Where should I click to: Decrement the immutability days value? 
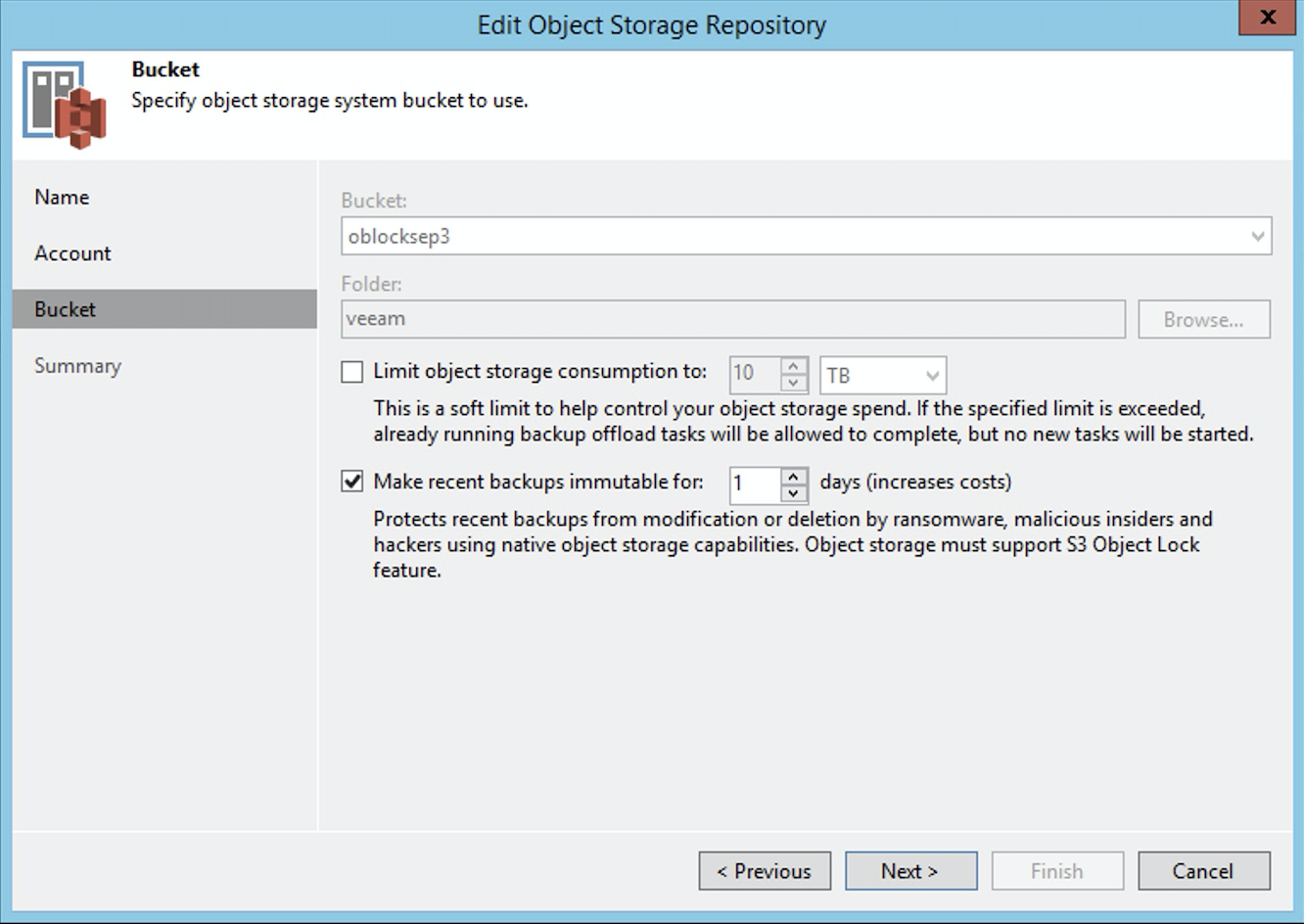pyautogui.click(x=793, y=489)
